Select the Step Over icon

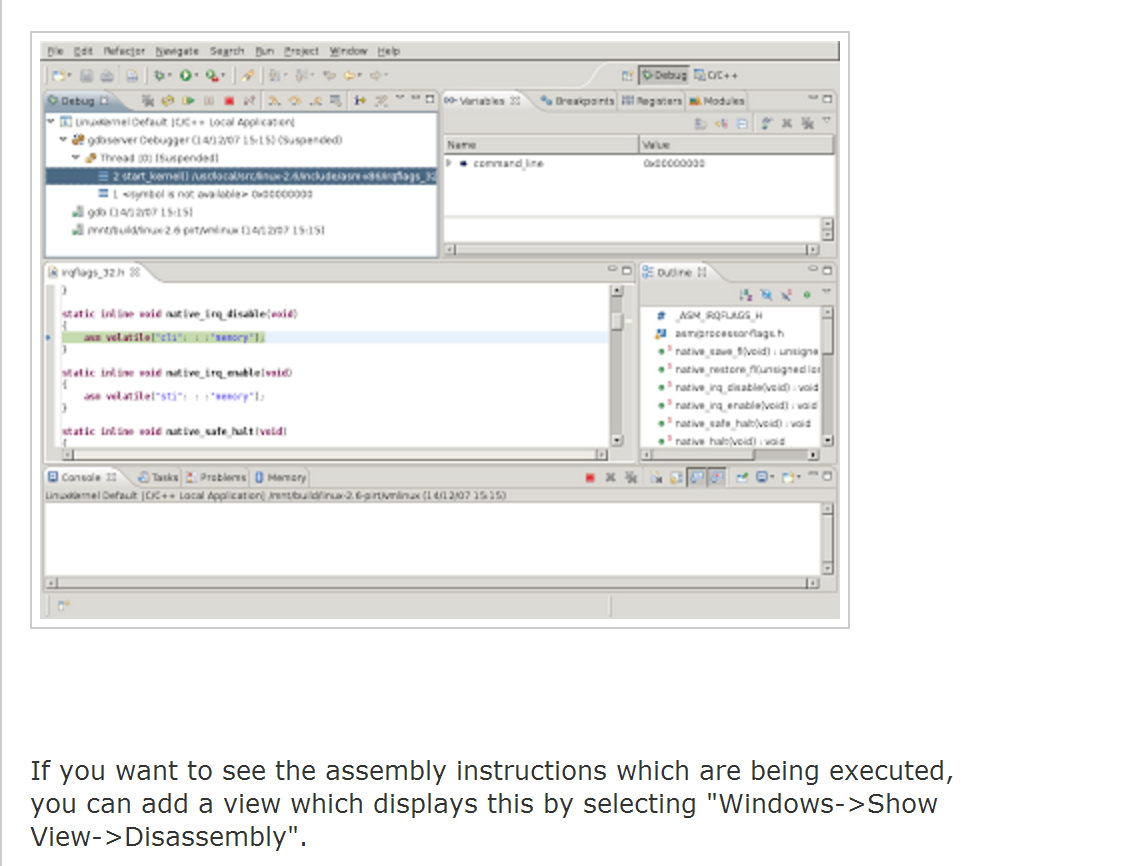point(294,100)
